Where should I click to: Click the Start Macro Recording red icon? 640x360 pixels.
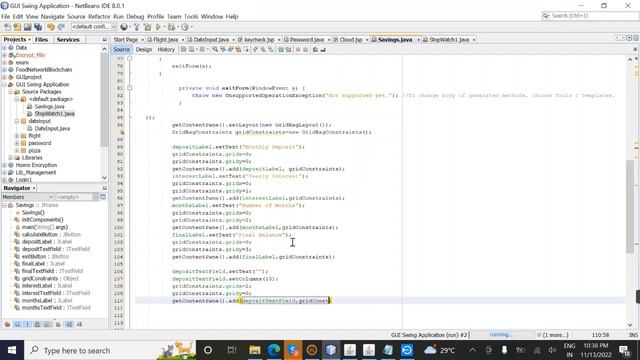click(x=298, y=49)
